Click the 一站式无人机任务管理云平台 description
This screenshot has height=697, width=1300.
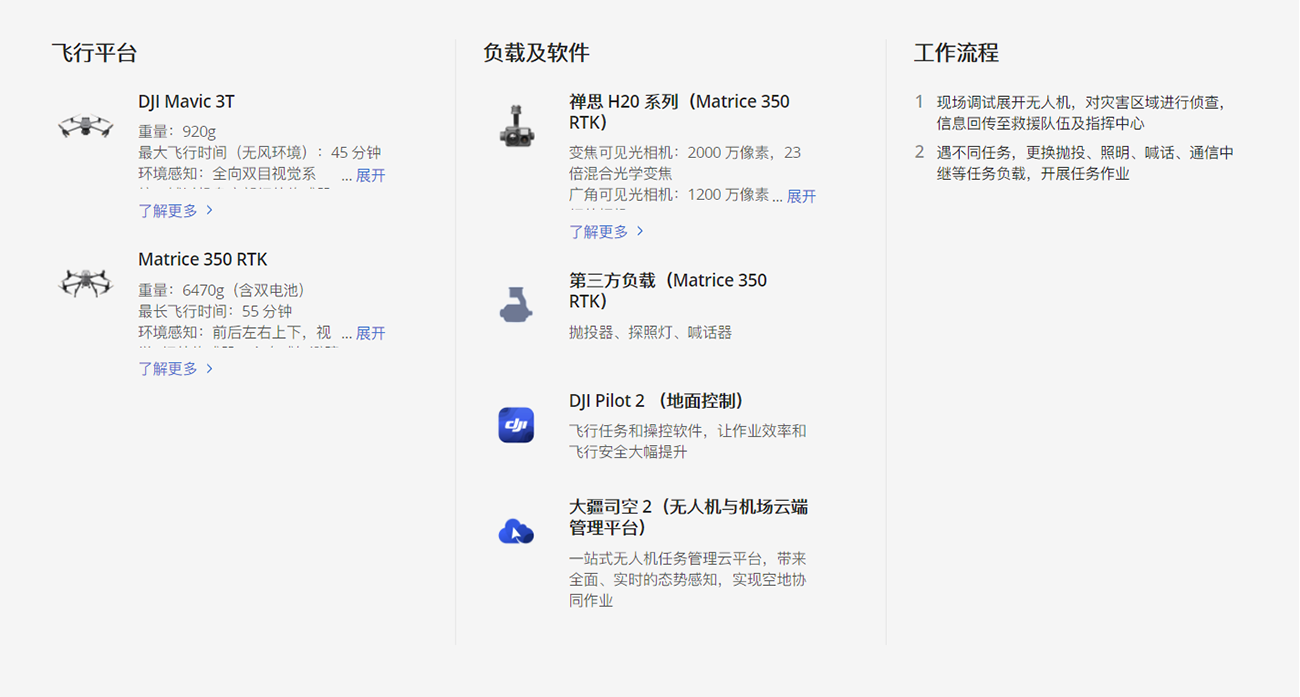point(688,579)
